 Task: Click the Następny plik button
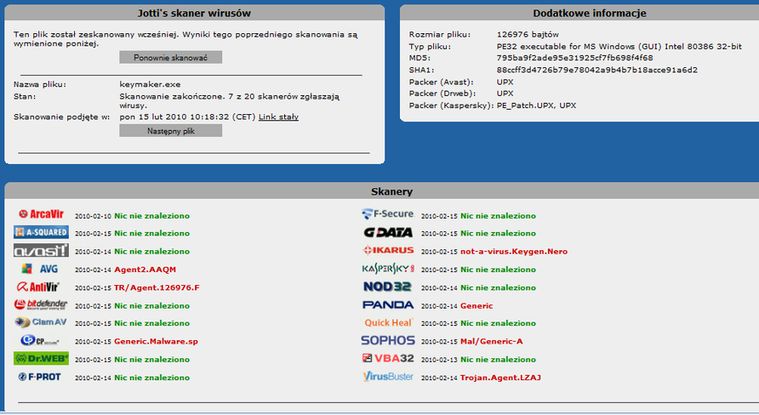pos(171,131)
